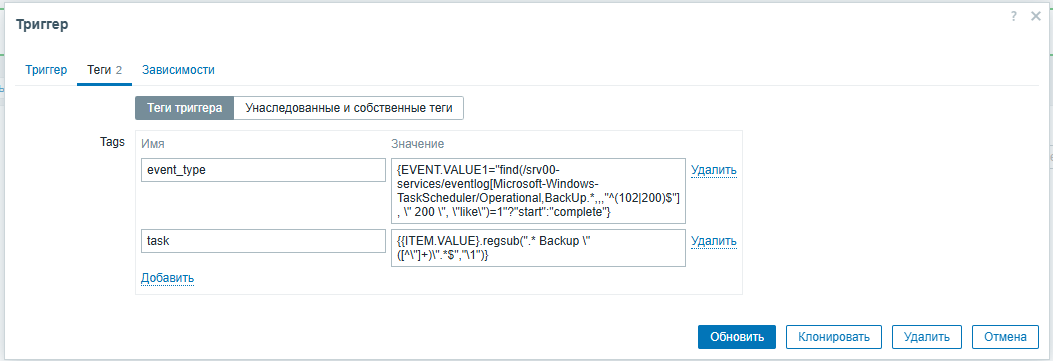This screenshot has width=1053, height=361.
Task: Click the Отмена button
Action: point(1005,337)
